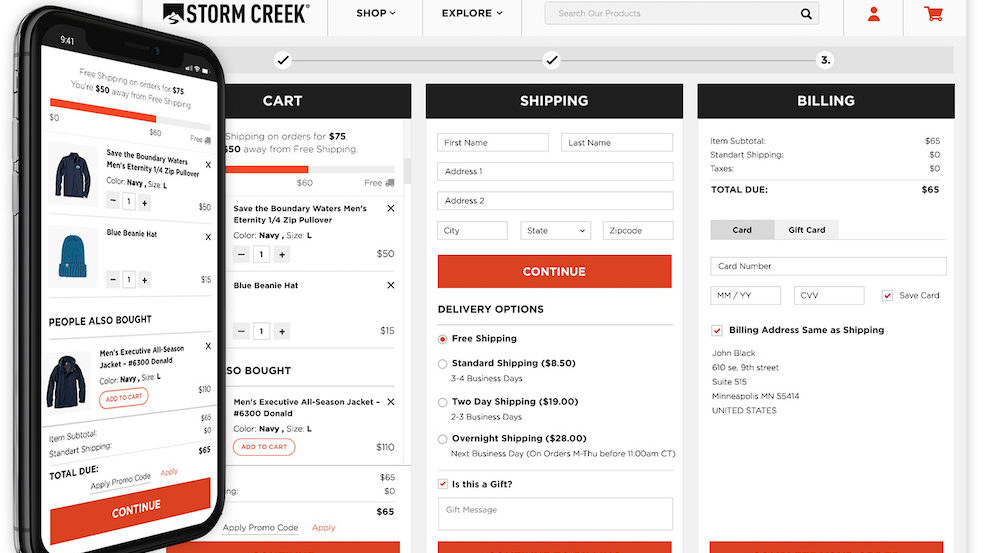Click phone free shipping progress bar

130,113
